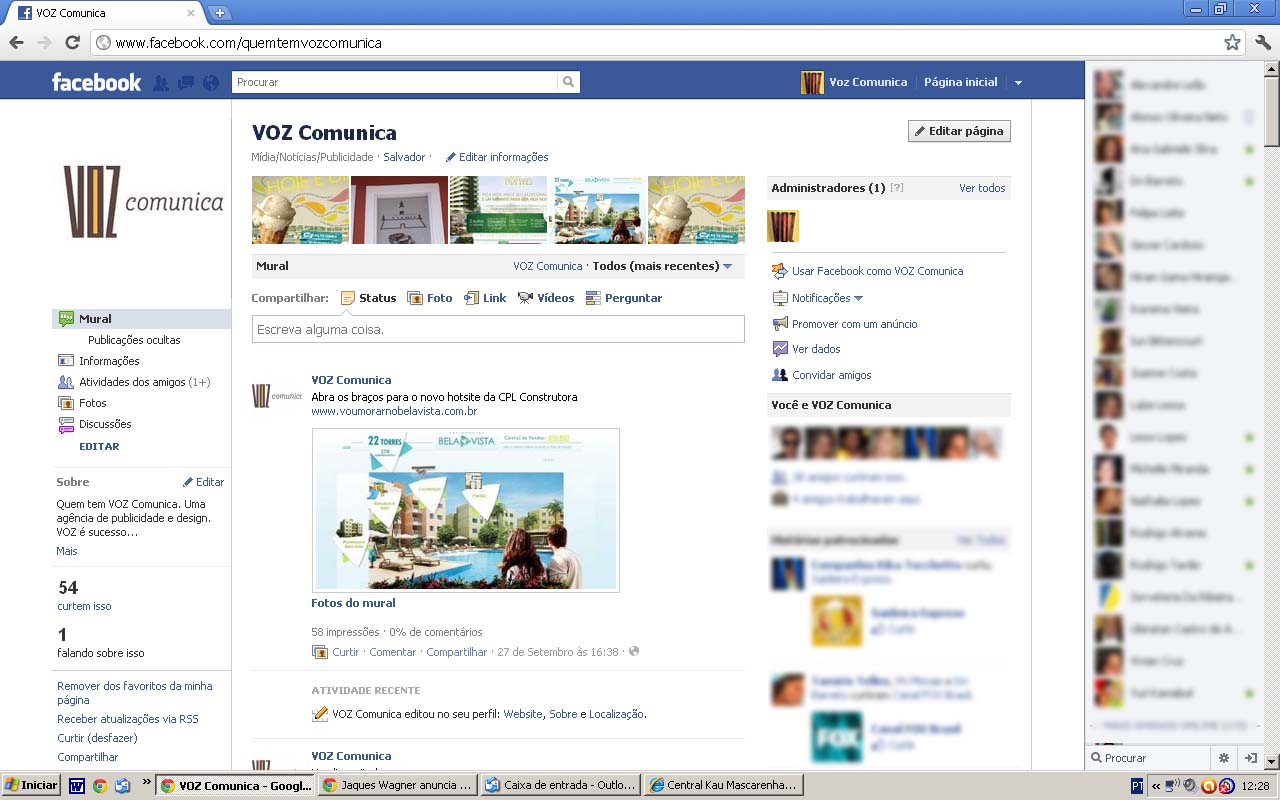Click Curtir (desfazer) link
1280x800 pixels.
pos(97,738)
